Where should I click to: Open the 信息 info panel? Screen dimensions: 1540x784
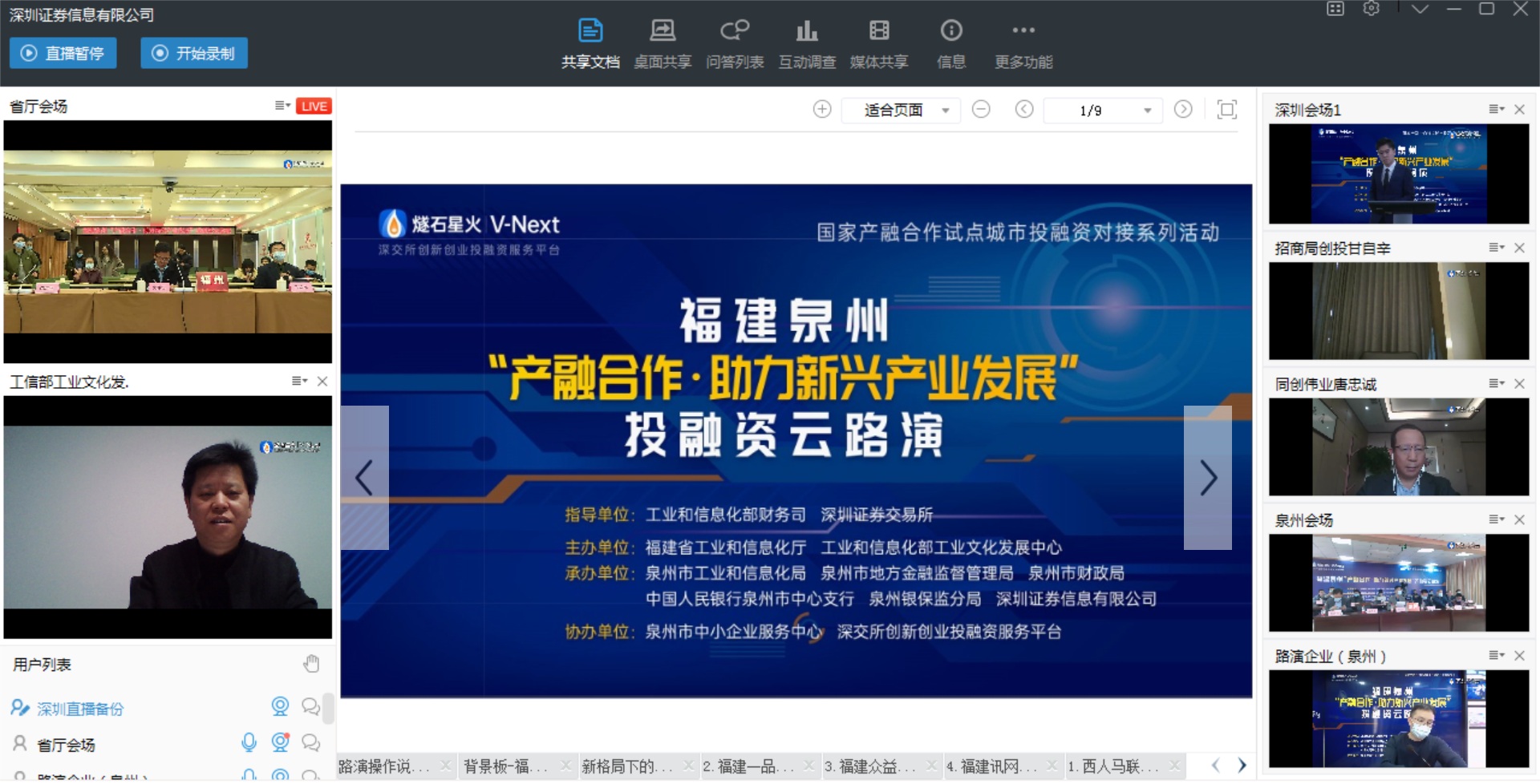coord(951,43)
